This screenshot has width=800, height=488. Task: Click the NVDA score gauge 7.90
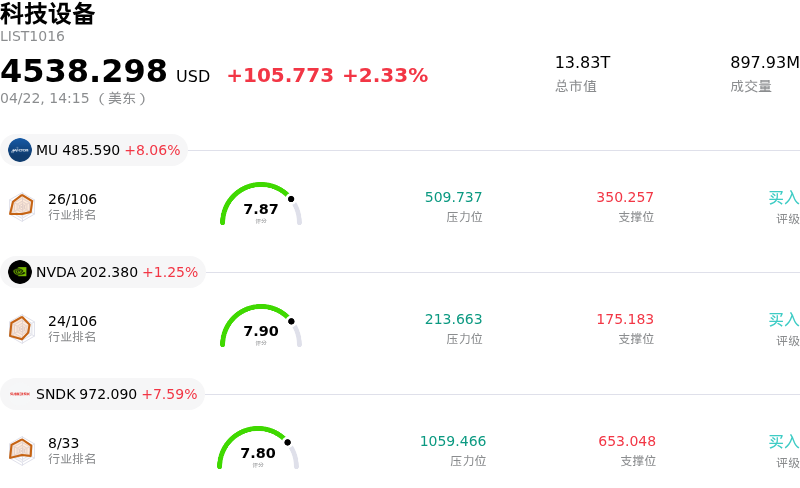pyautogui.click(x=261, y=328)
